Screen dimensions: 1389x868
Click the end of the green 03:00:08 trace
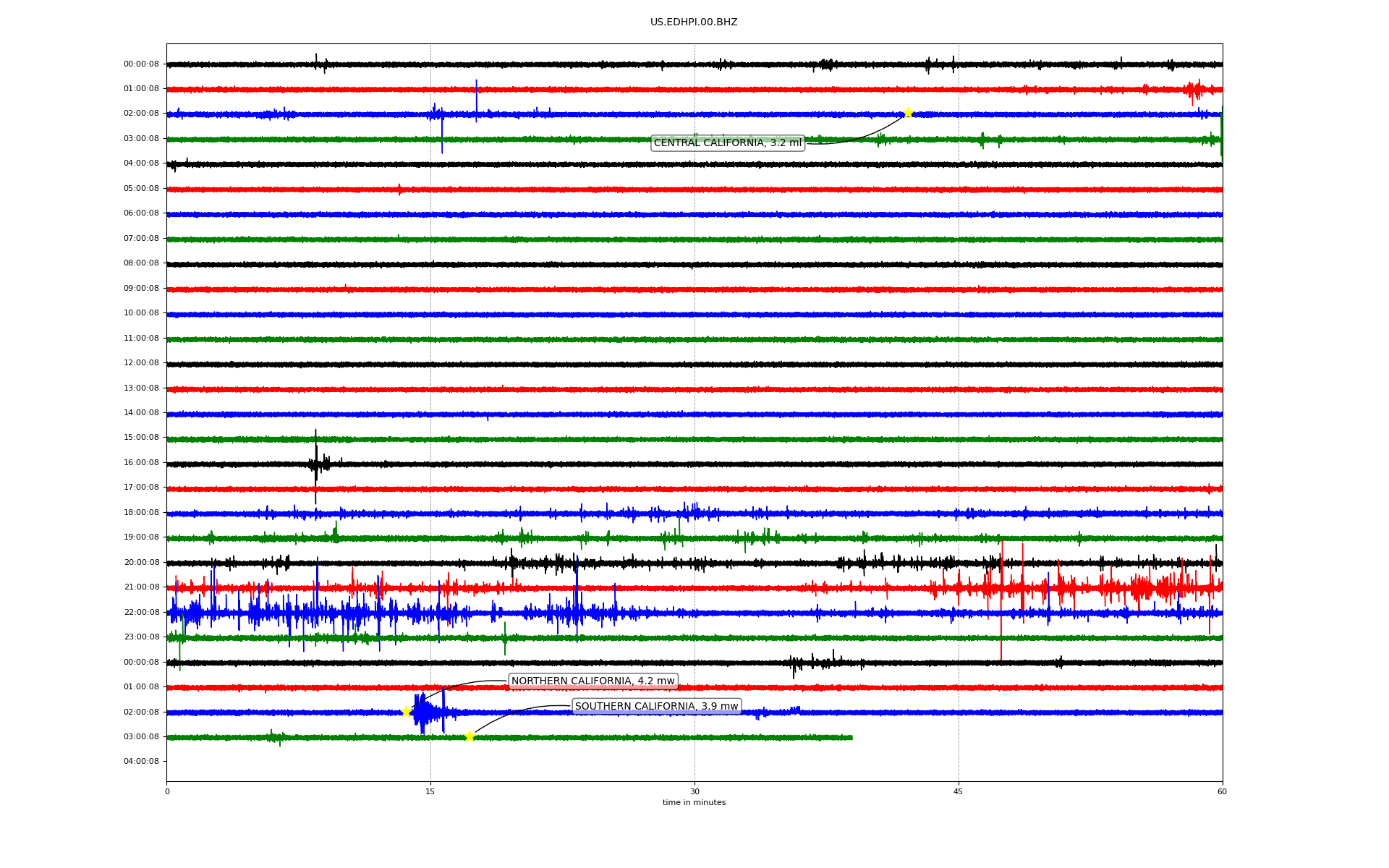(x=851, y=737)
